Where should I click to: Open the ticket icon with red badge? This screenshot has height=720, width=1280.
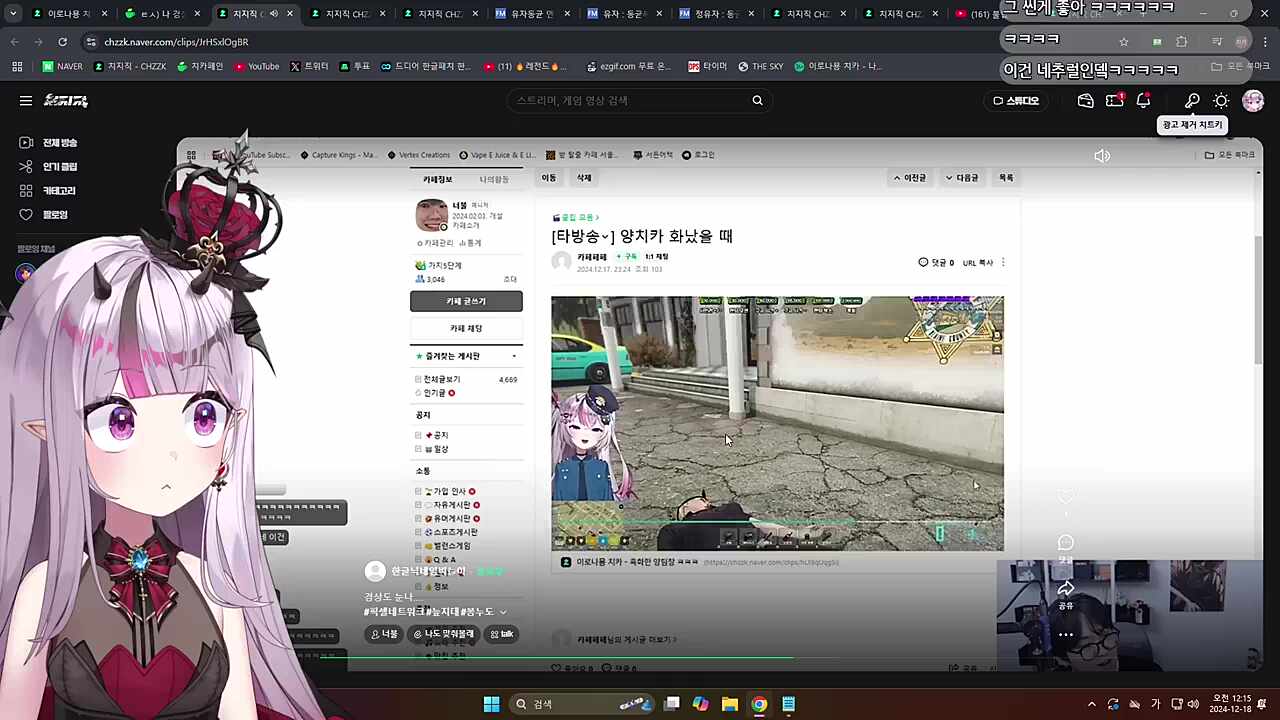click(x=1114, y=101)
